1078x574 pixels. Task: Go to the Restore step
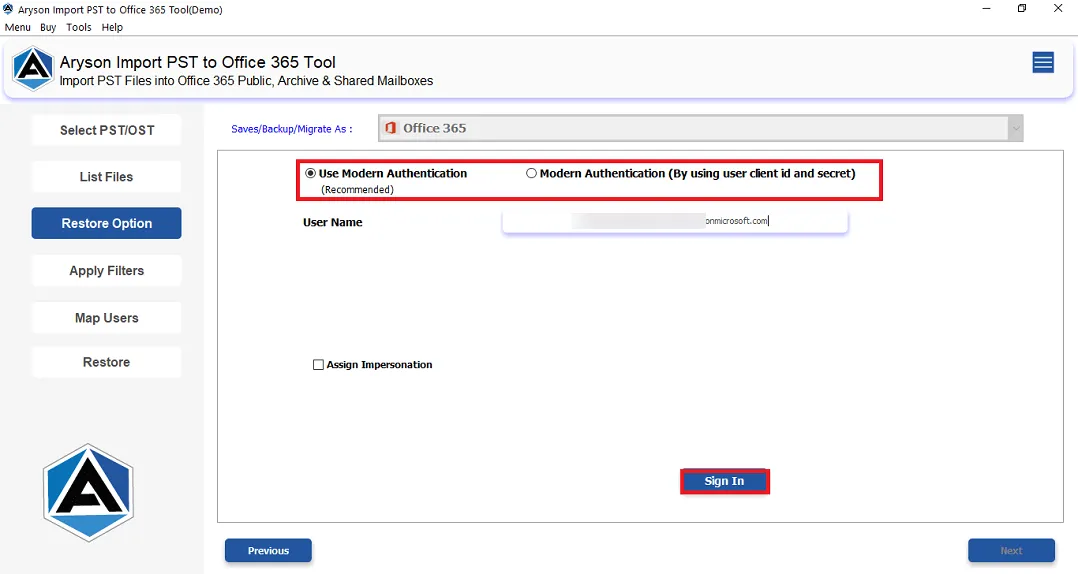107,362
